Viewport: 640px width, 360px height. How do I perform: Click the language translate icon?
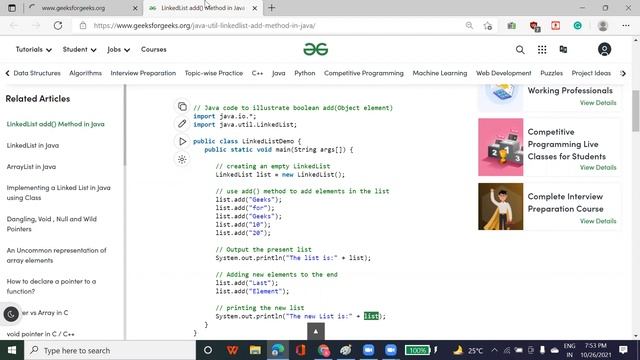(563, 50)
